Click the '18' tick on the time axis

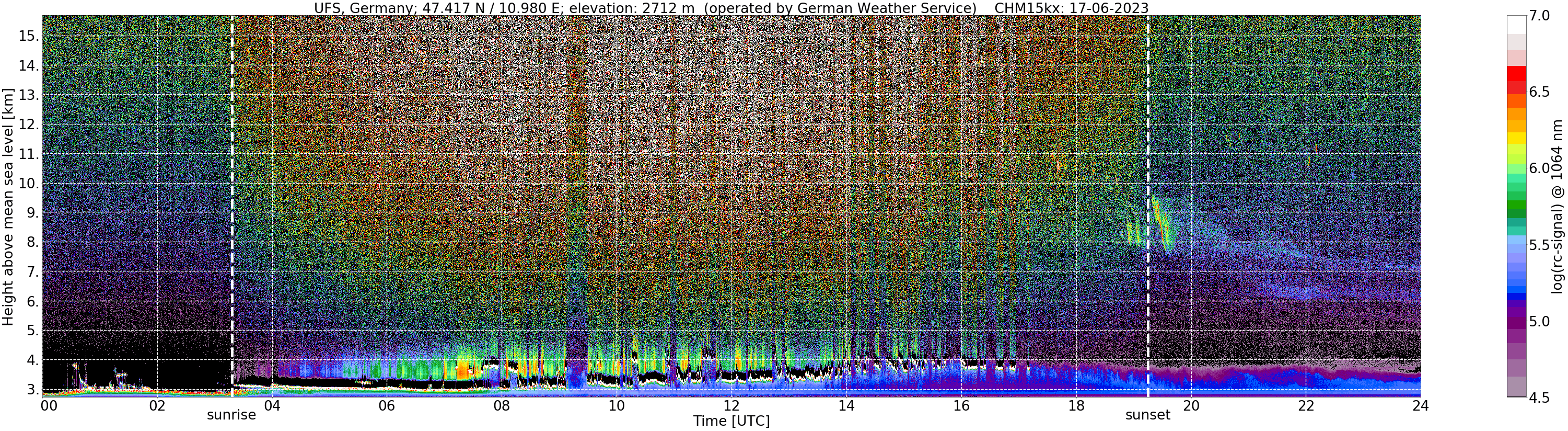tap(1076, 406)
